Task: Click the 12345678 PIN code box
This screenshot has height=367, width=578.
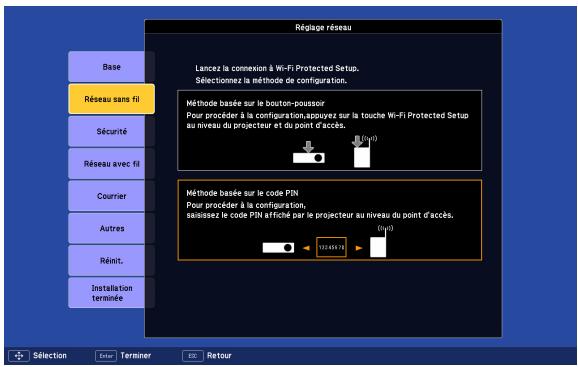Action: pyautogui.click(x=331, y=247)
